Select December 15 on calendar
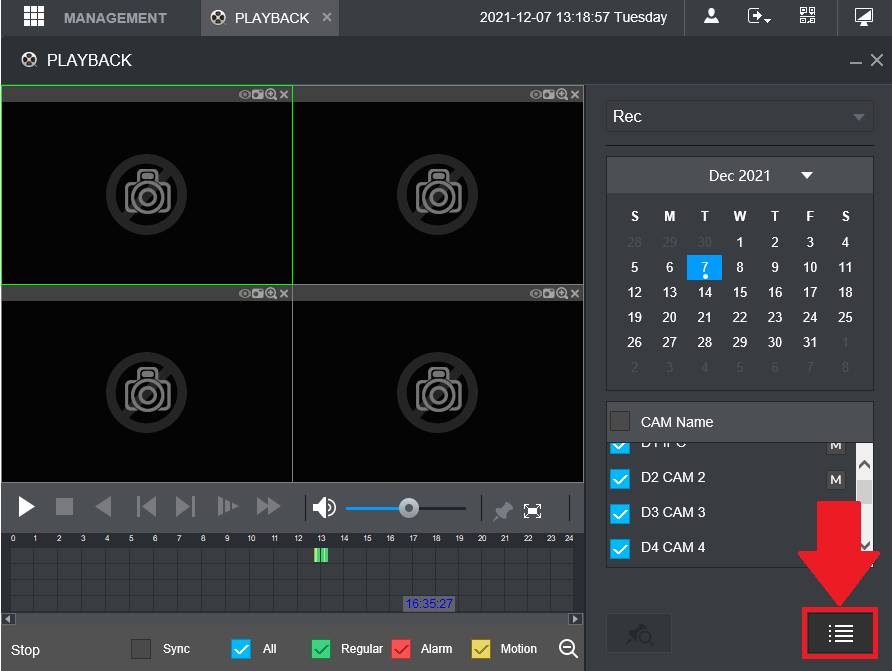 pyautogui.click(x=740, y=292)
